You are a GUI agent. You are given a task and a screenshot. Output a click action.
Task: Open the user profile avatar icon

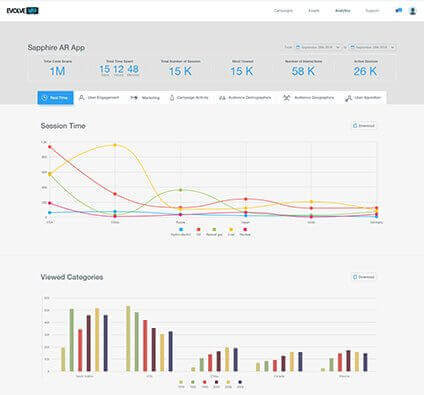pos(413,11)
